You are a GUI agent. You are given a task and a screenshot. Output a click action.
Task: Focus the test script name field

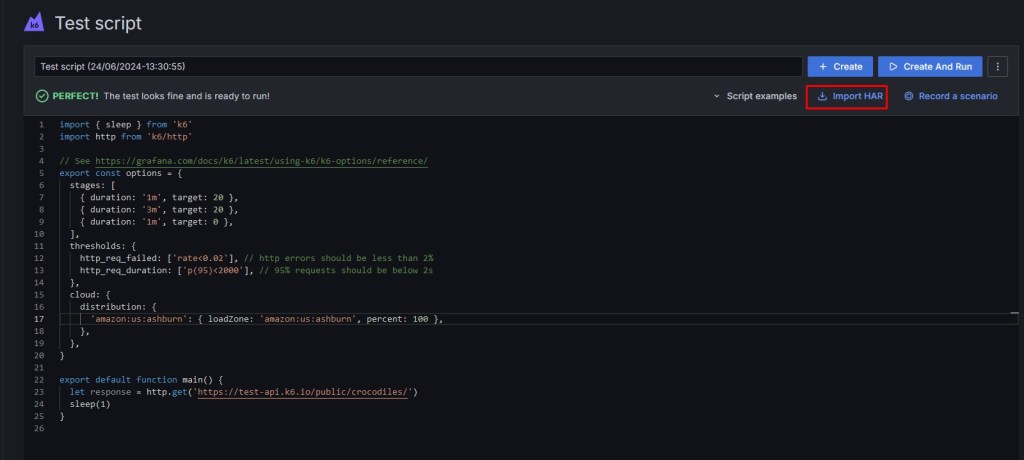[x=418, y=66]
